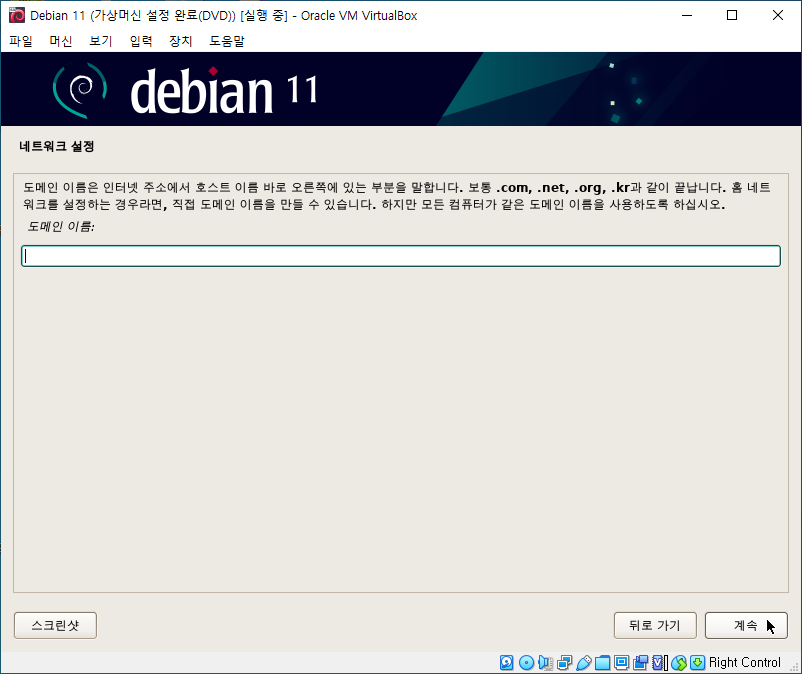
Task: Open the 머신 menu
Action: (x=60, y=41)
